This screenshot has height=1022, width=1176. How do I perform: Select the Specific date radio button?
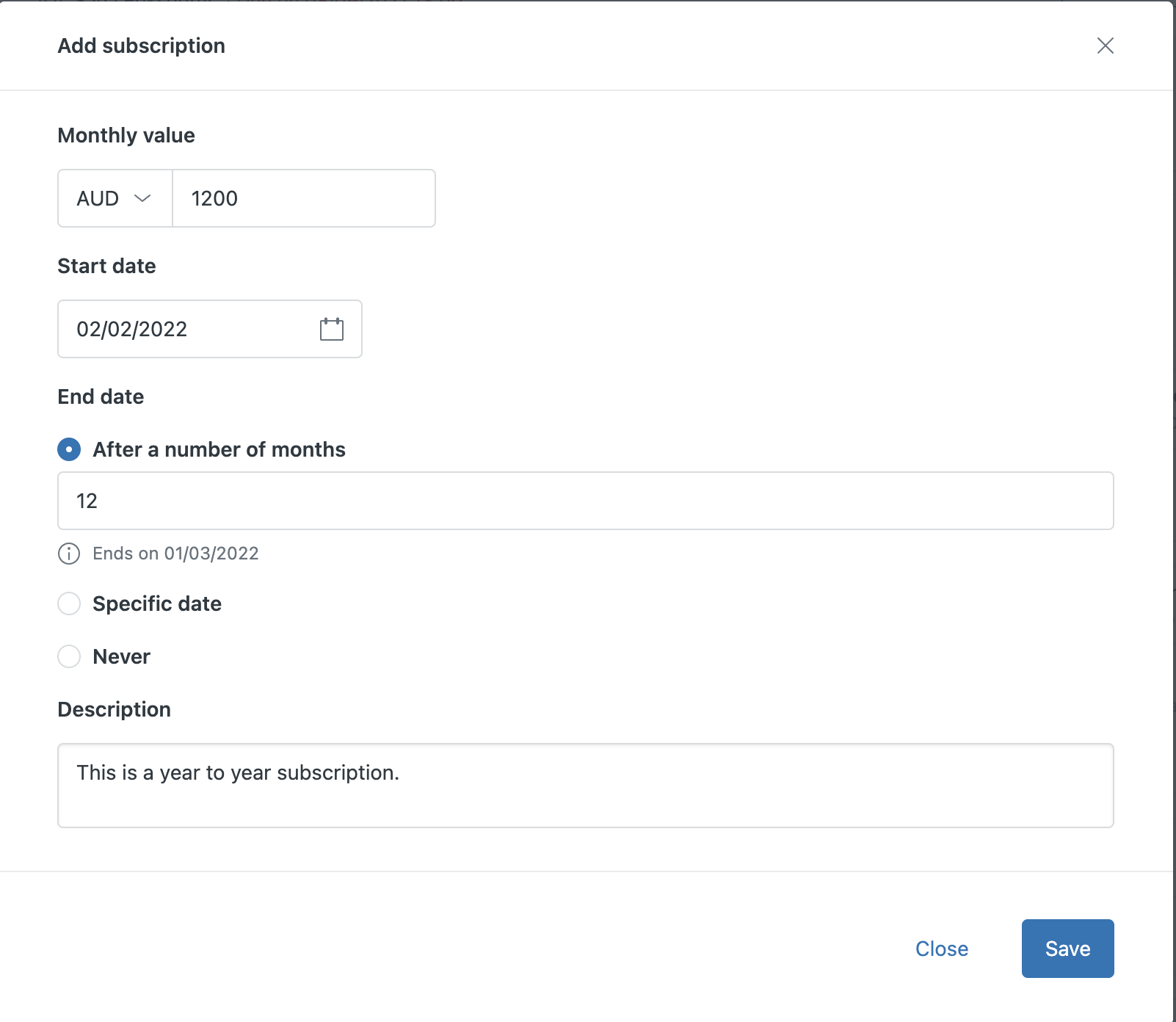click(x=69, y=604)
